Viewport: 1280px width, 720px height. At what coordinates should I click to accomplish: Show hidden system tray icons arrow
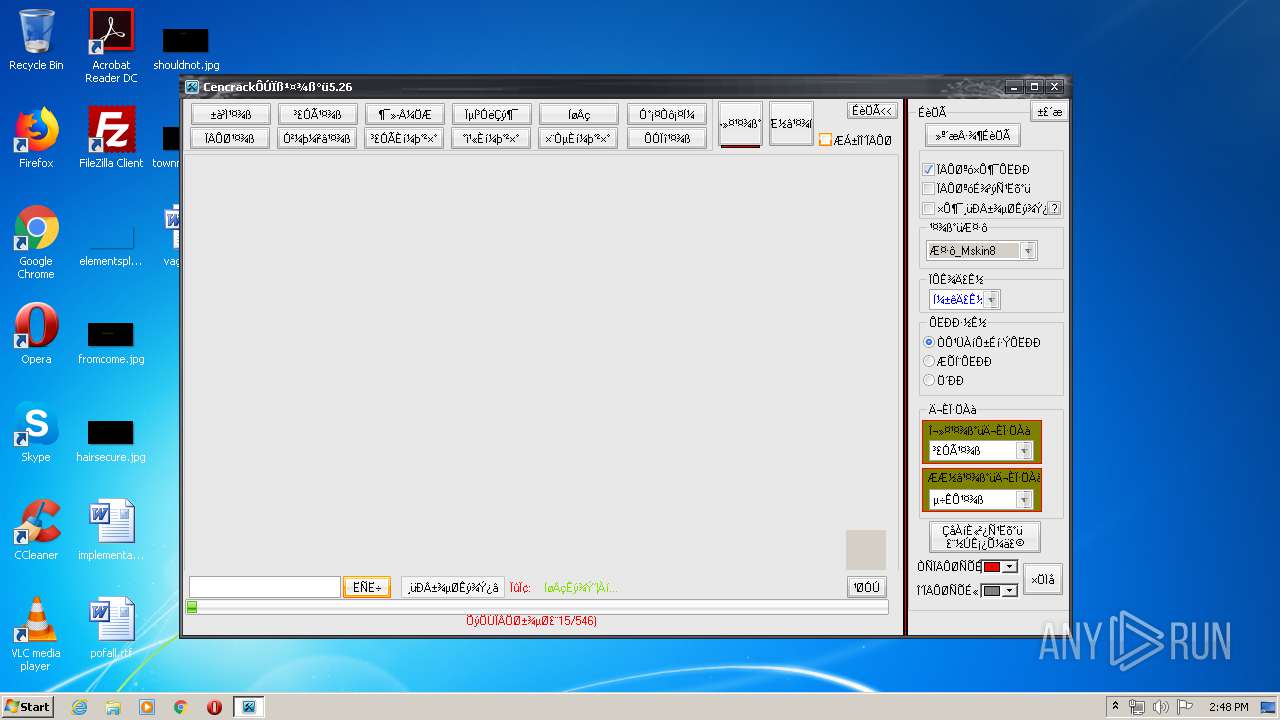point(1115,707)
